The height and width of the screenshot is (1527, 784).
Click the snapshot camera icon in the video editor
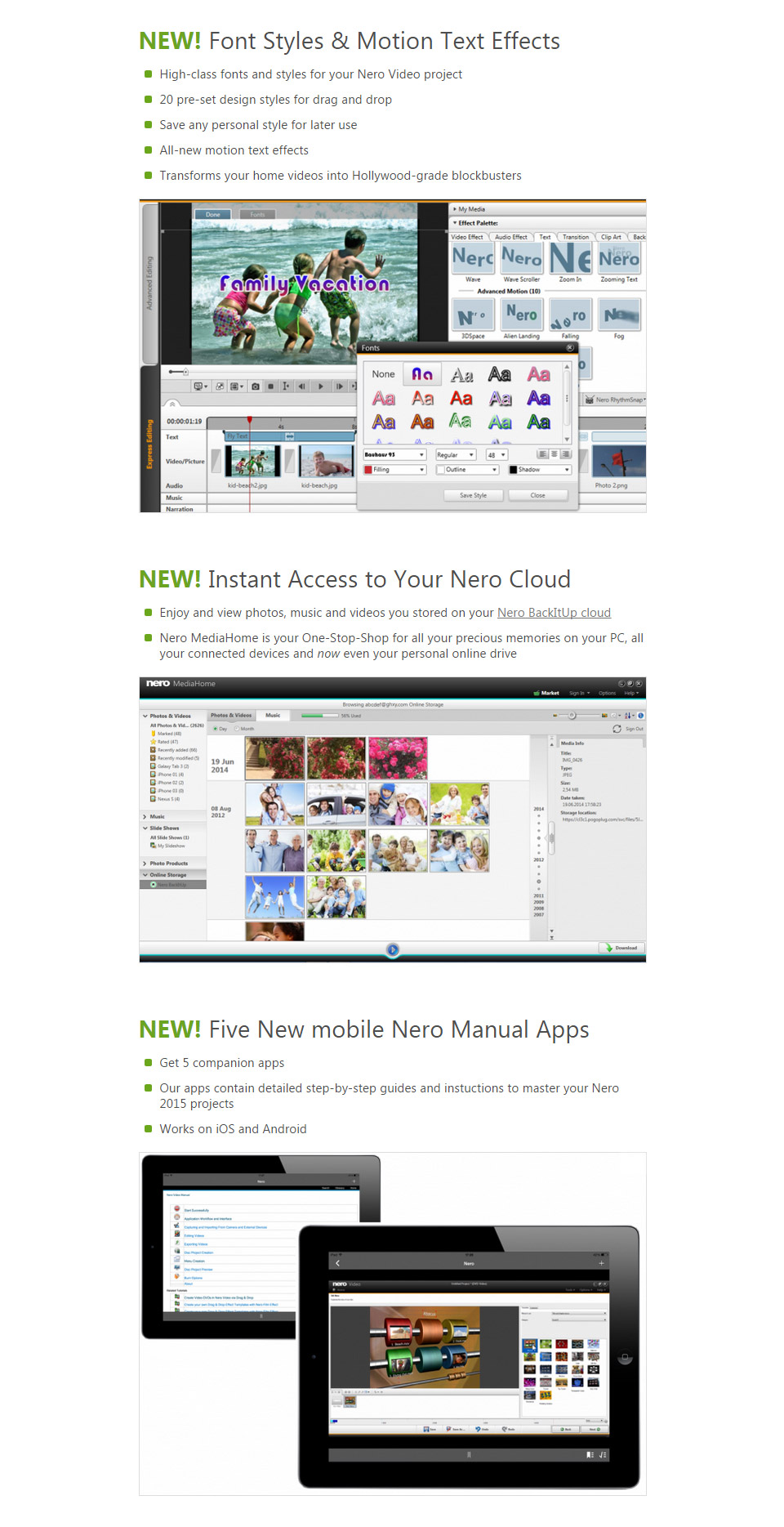tap(256, 386)
